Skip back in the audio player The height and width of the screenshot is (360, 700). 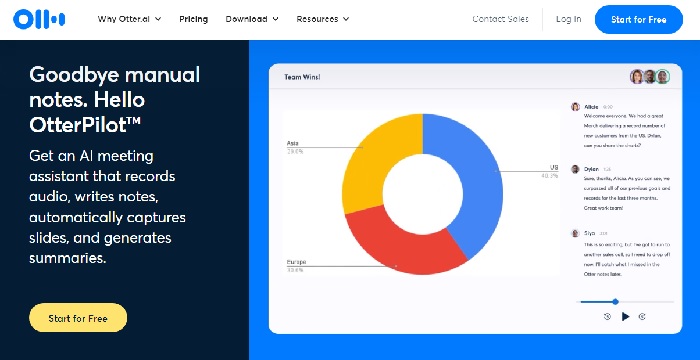point(607,317)
